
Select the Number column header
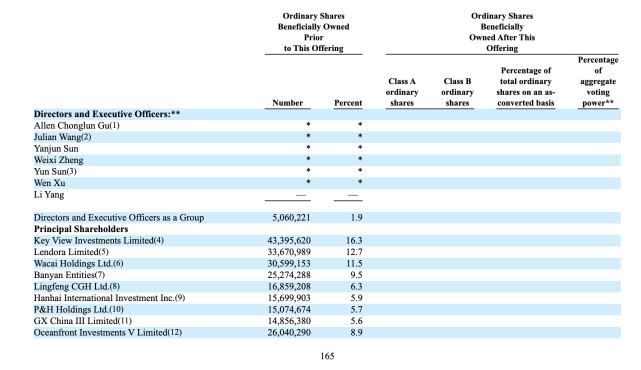coord(287,103)
